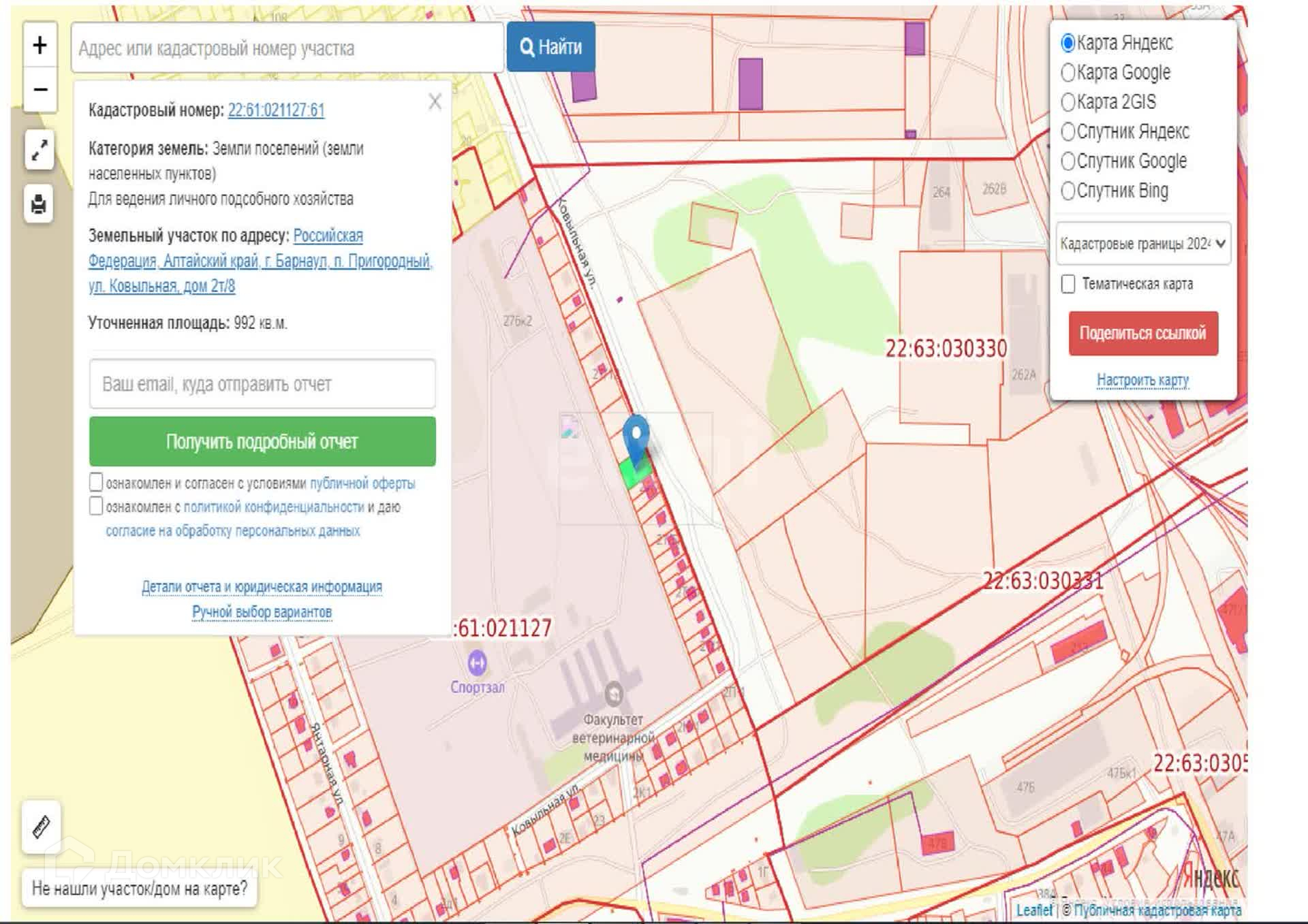
Task: Zoom in with the plus button
Action: point(40,46)
